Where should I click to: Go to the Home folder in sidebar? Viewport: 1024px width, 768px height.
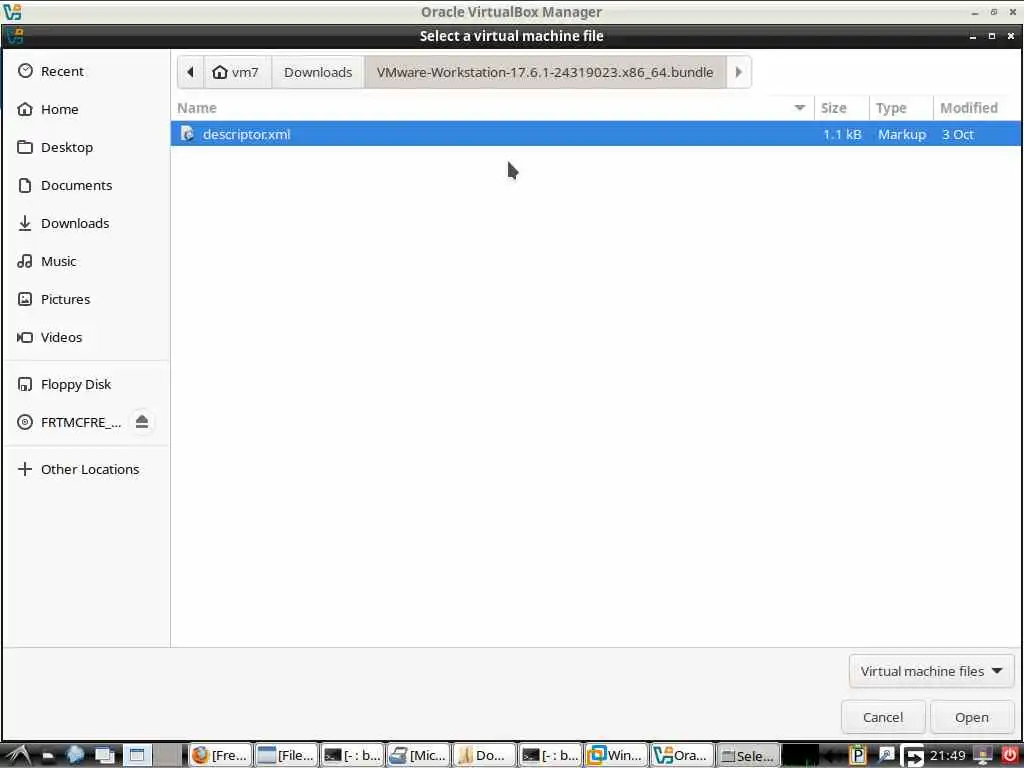point(86,109)
